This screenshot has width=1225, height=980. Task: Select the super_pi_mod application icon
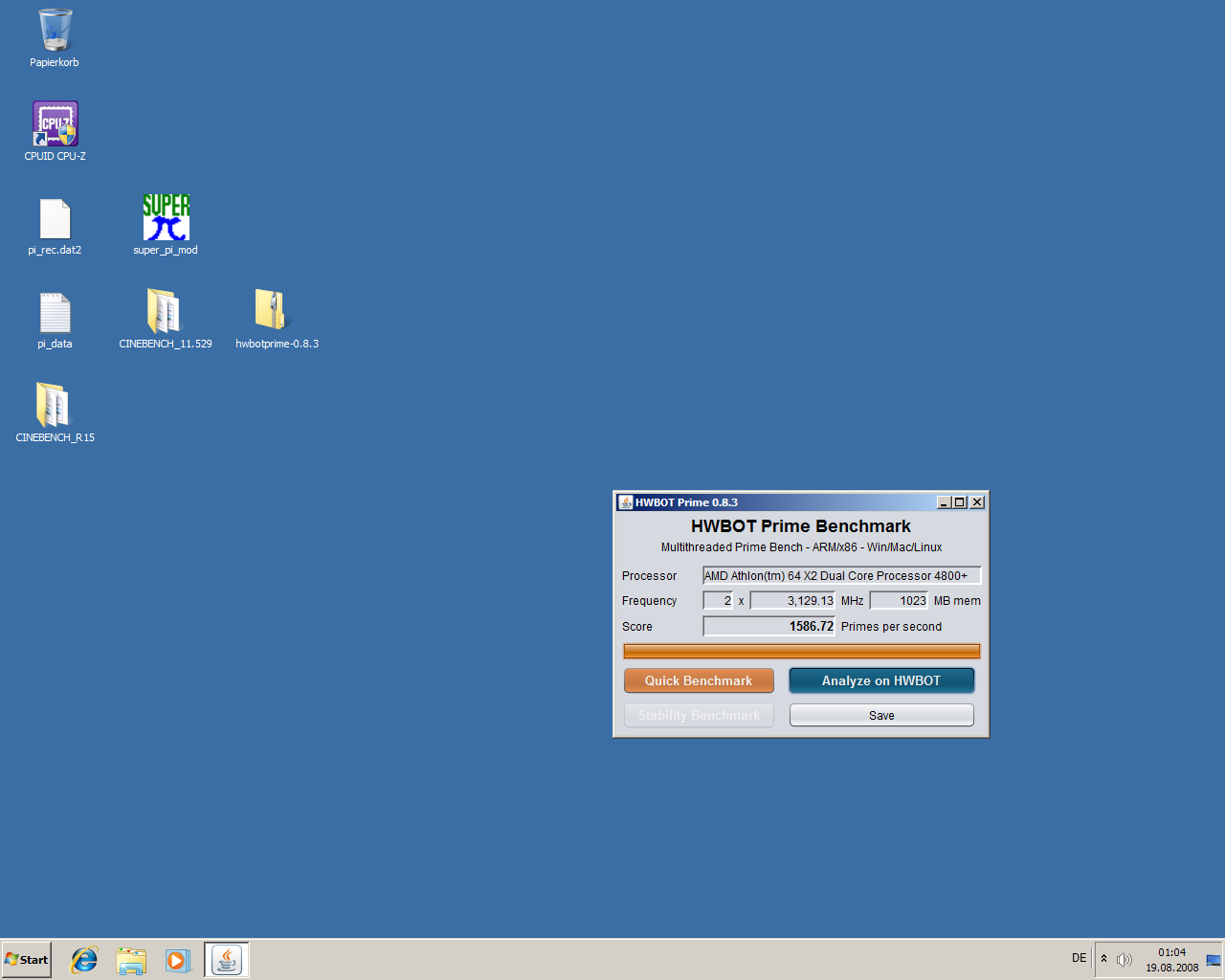click(166, 226)
